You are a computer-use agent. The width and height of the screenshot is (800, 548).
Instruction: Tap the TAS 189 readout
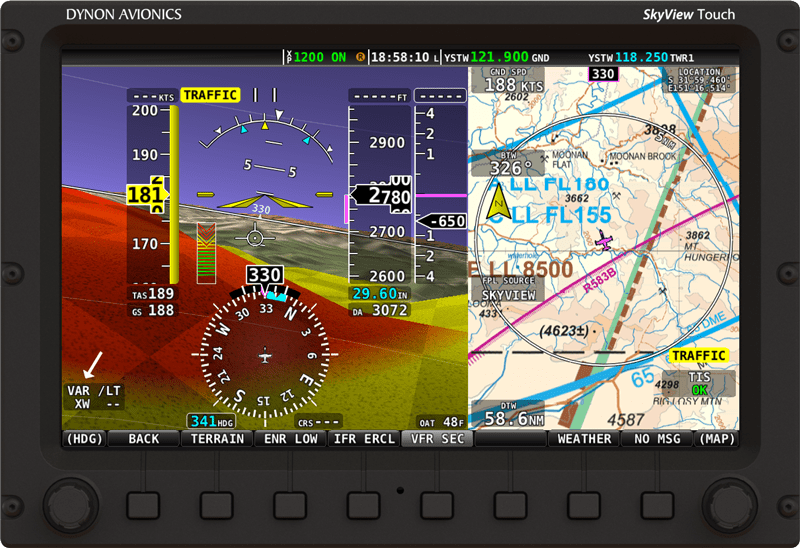click(153, 294)
